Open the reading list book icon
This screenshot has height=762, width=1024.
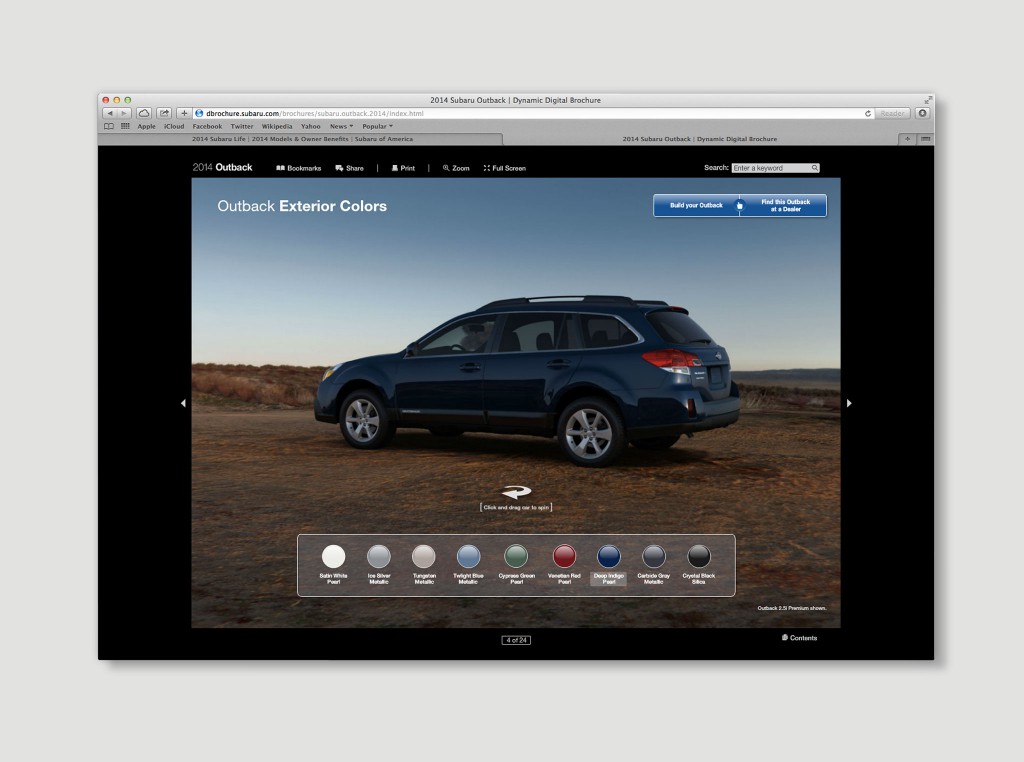[109, 127]
